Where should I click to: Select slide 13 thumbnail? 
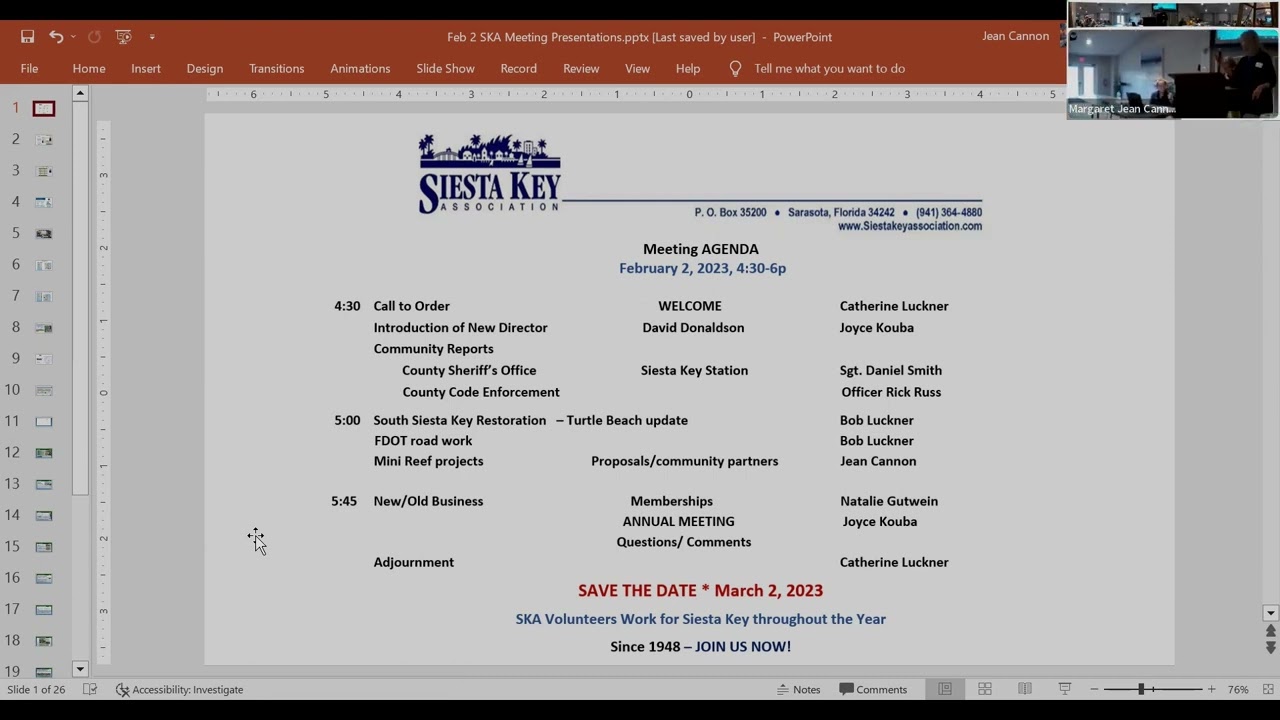[x=44, y=484]
